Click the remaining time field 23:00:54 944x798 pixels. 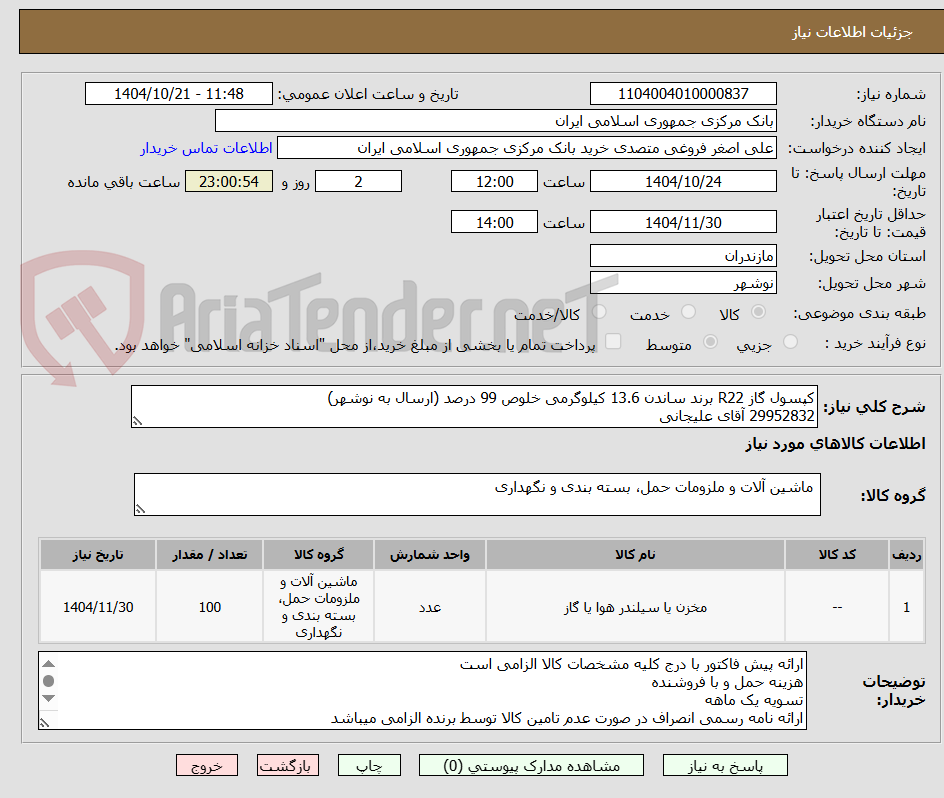click(x=229, y=181)
